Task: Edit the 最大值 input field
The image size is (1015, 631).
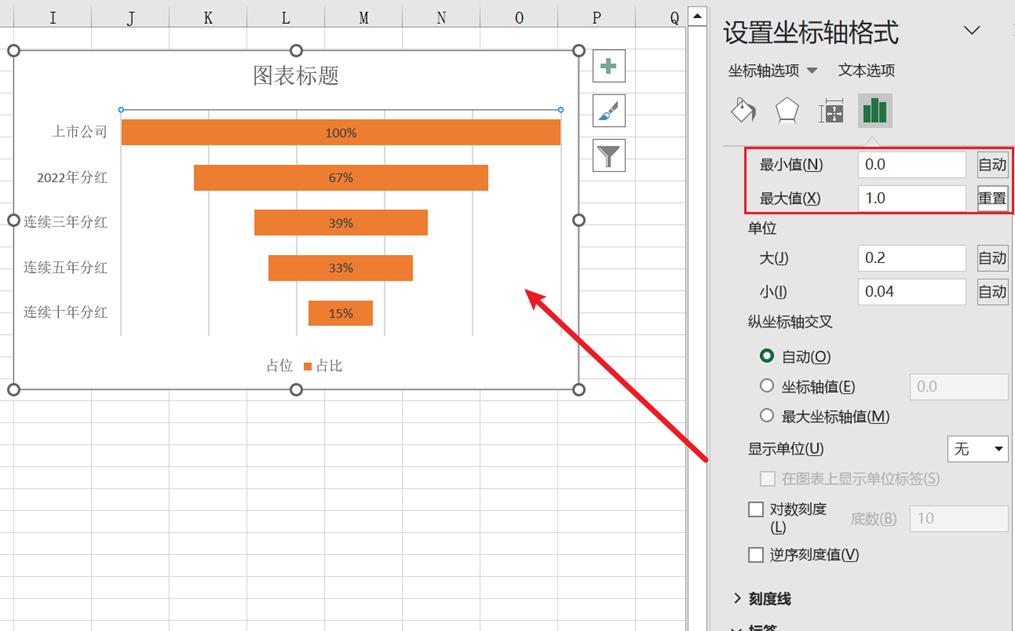Action: tap(912, 198)
